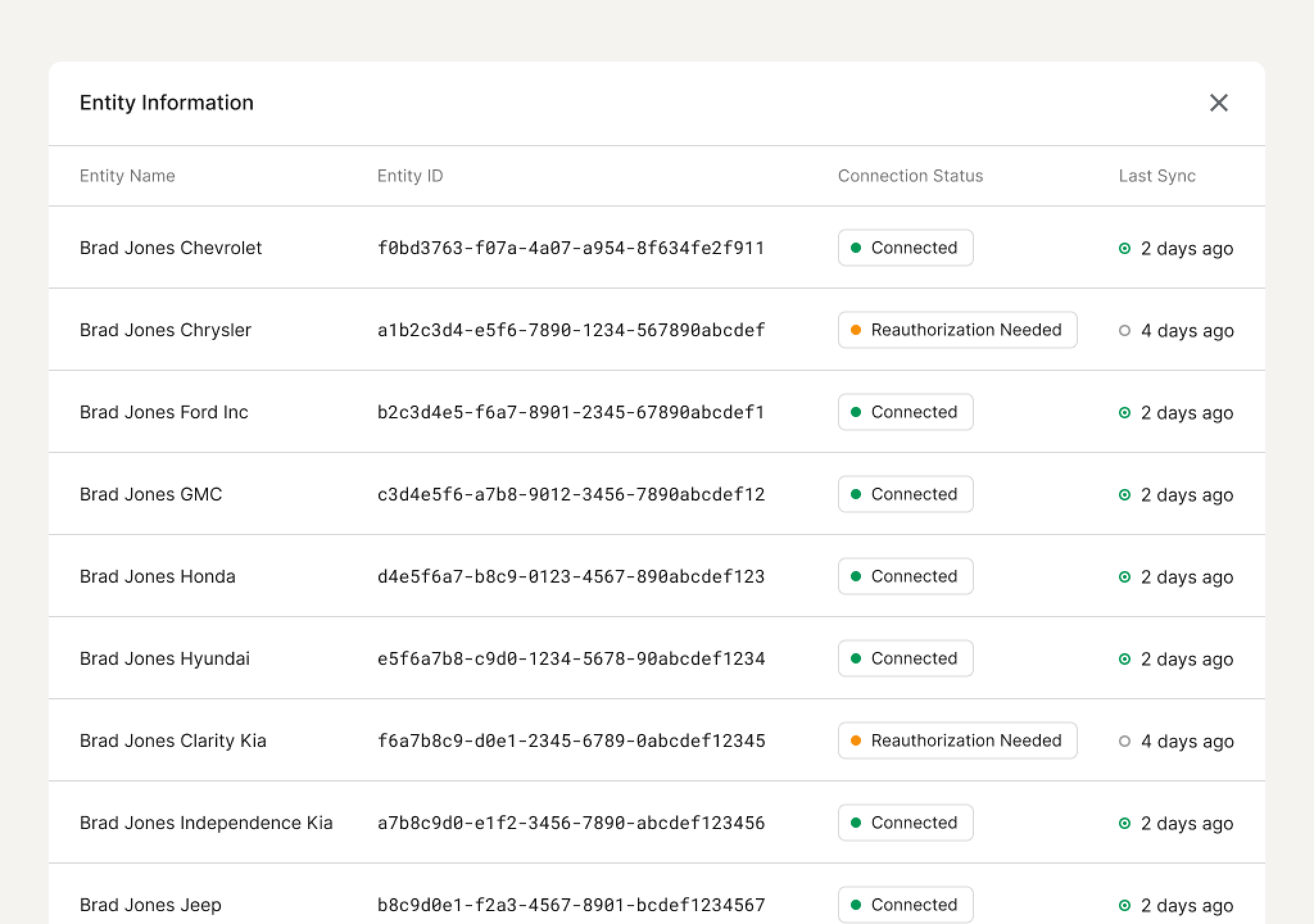Click the green sync icon for Brad Jones Honda
1314x924 pixels.
(1124, 577)
